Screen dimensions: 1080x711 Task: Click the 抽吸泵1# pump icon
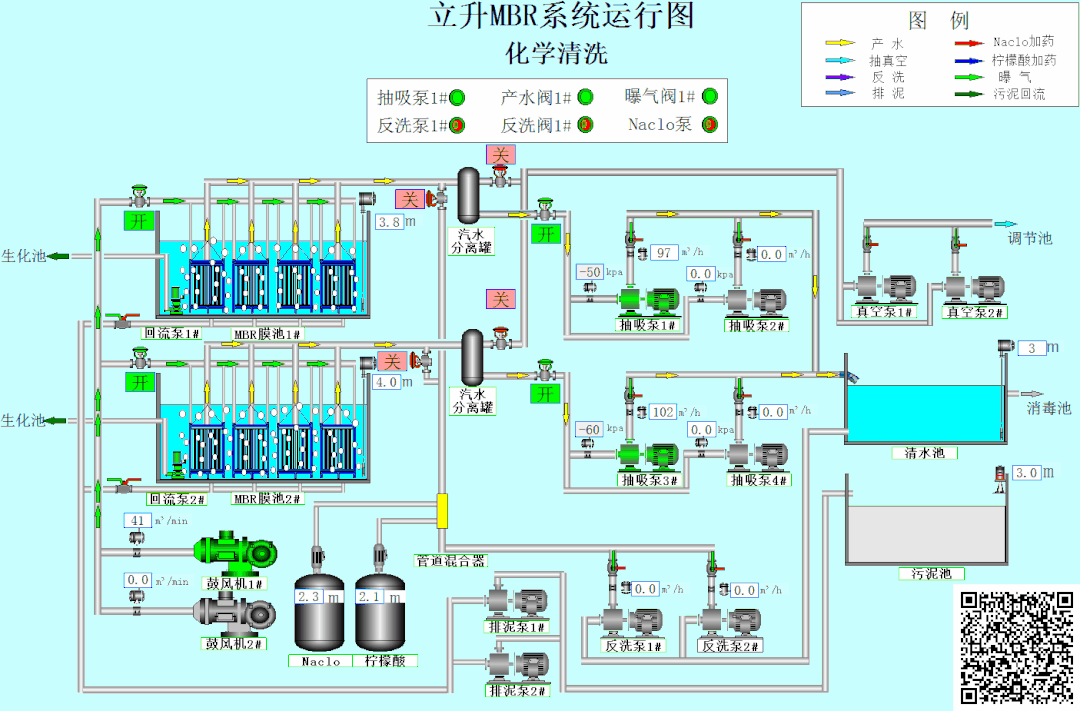(649, 301)
